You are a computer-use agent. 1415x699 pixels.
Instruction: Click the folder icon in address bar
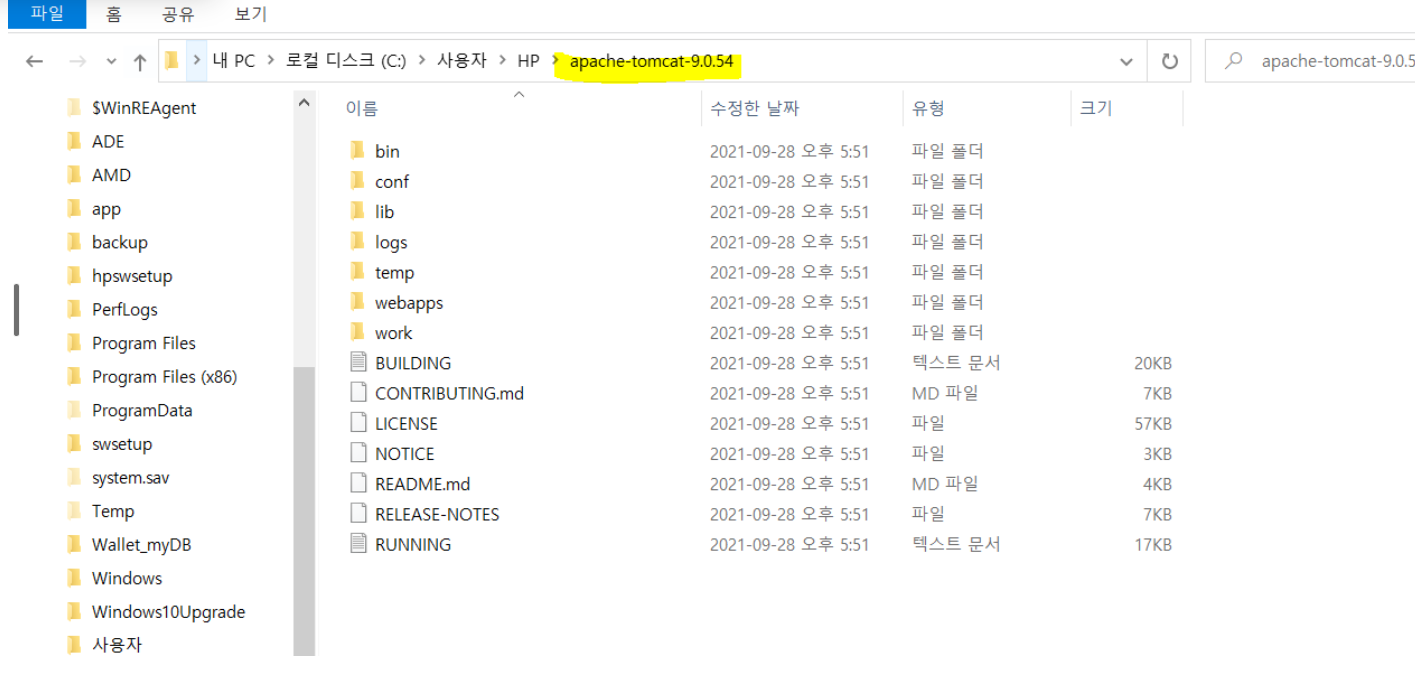coord(172,61)
